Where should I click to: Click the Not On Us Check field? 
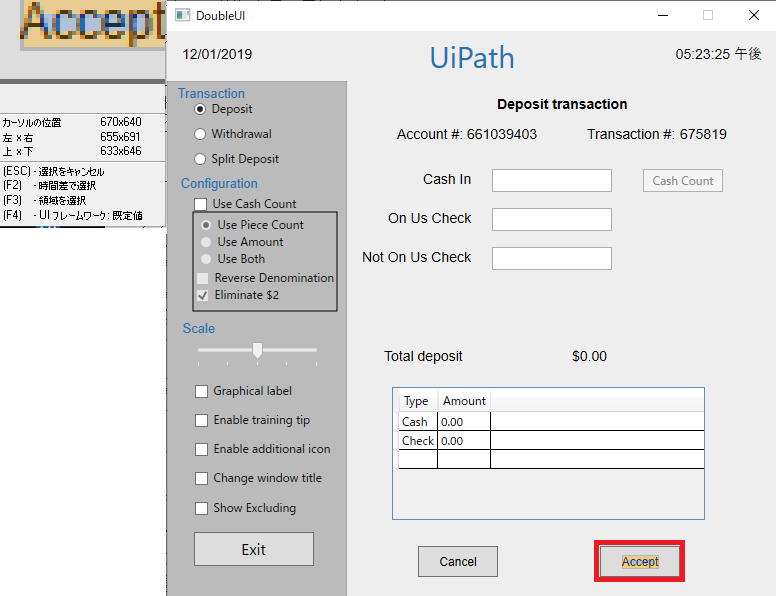[x=551, y=258]
